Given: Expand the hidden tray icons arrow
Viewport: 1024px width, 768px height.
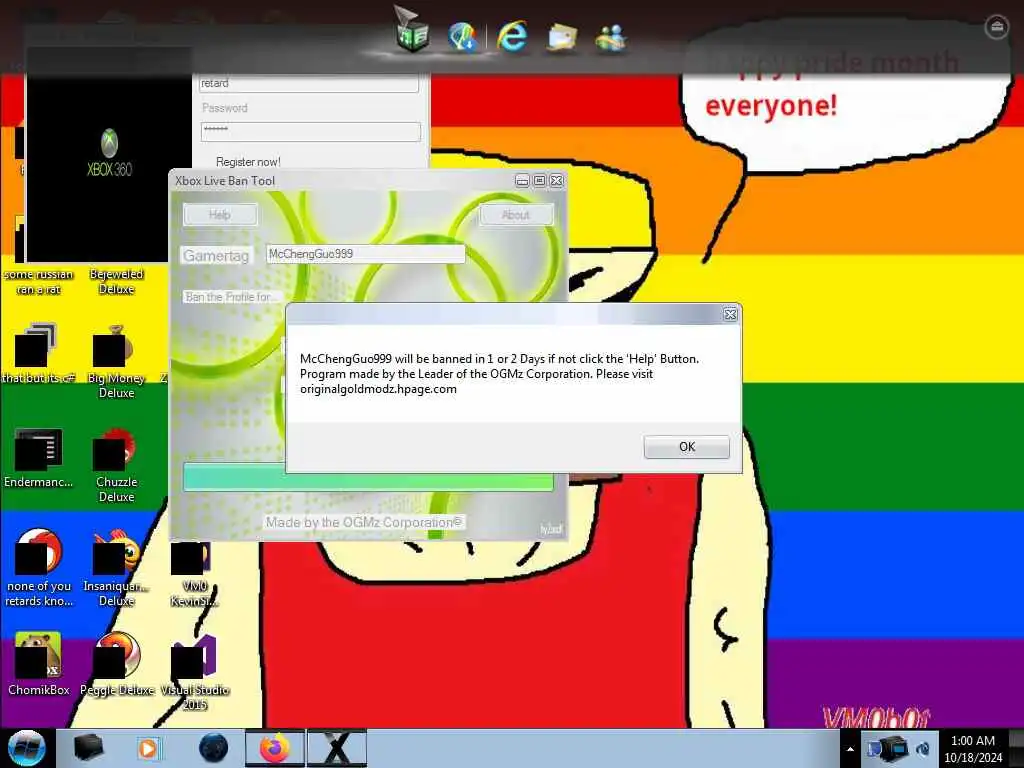Looking at the screenshot, I should coord(850,749).
